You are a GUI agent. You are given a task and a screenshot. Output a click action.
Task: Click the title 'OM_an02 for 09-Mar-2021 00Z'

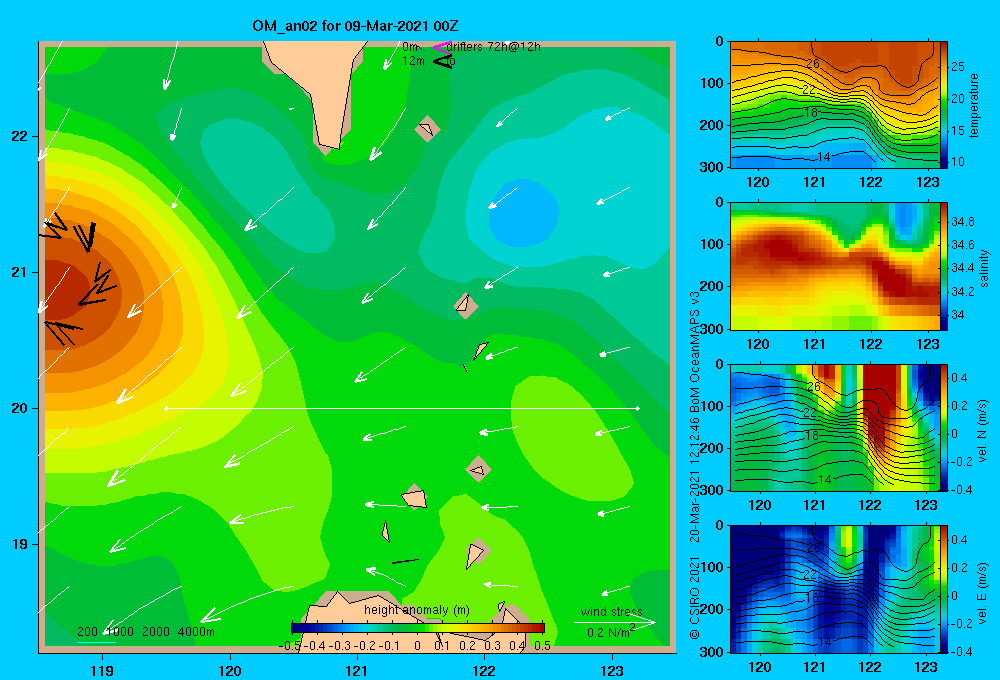pos(355,26)
